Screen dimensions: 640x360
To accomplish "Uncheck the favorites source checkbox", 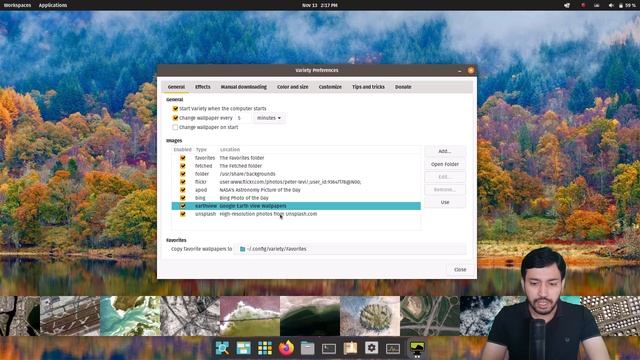I will click(x=183, y=158).
